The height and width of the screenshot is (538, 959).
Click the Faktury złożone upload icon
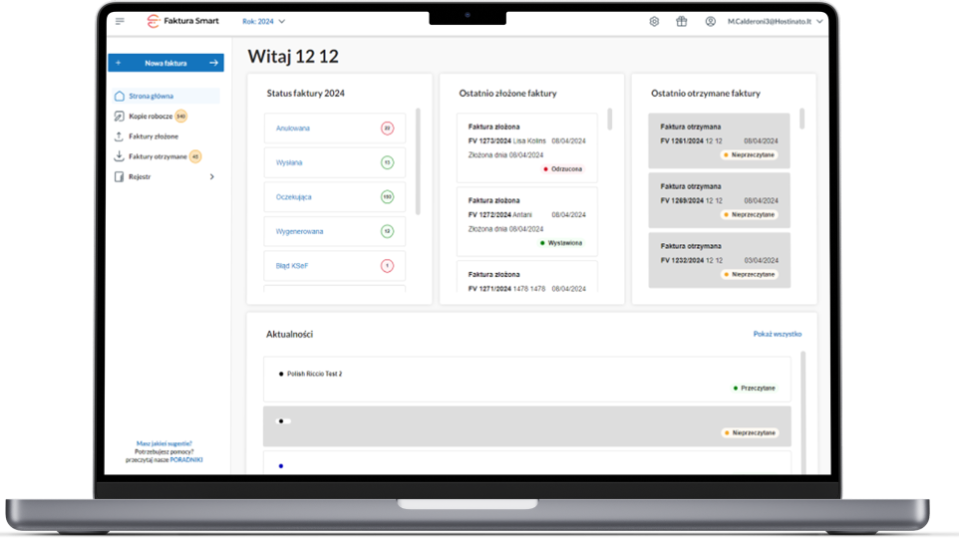[x=120, y=136]
